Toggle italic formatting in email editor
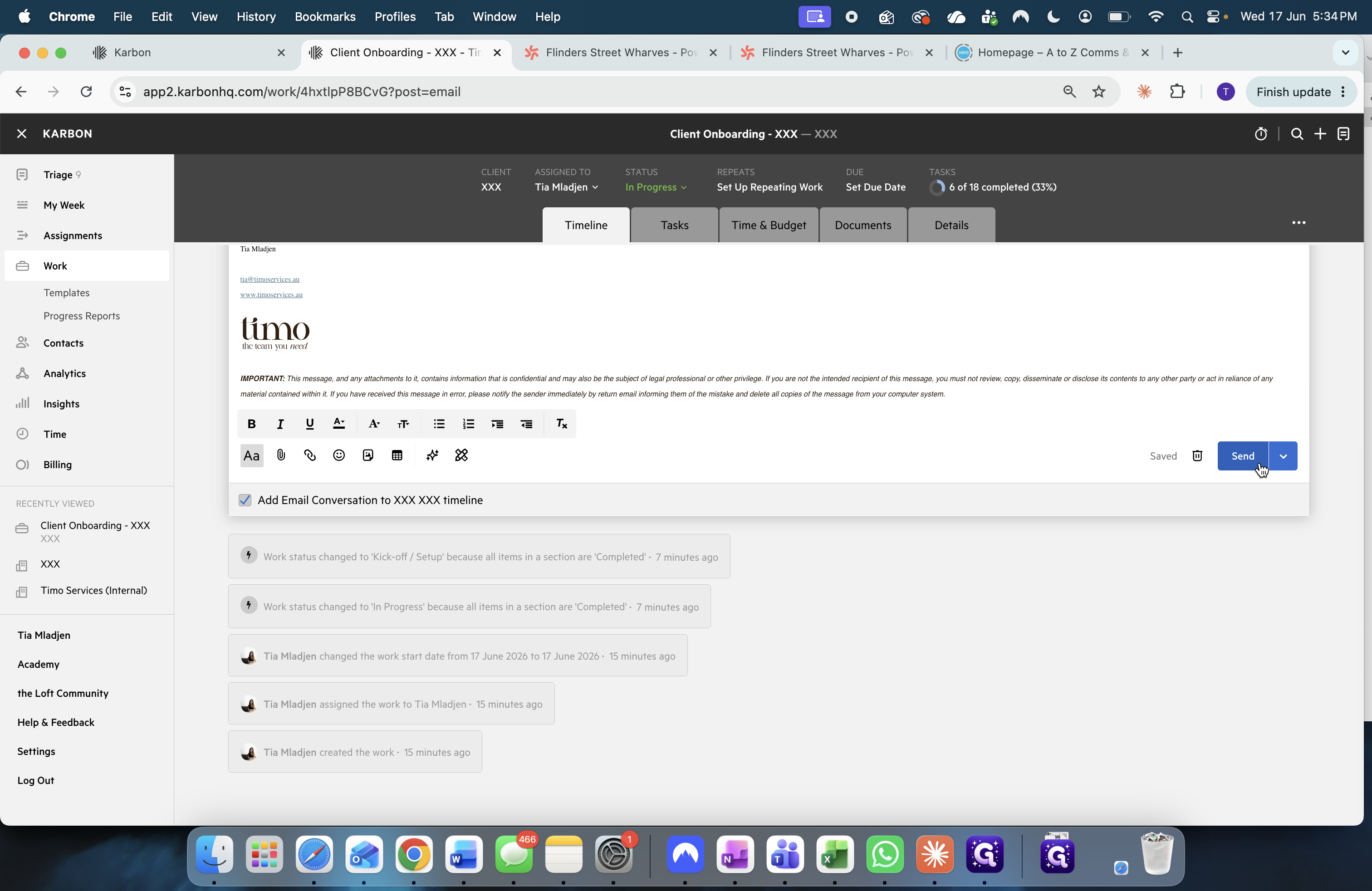The image size is (1372, 891). pos(280,424)
